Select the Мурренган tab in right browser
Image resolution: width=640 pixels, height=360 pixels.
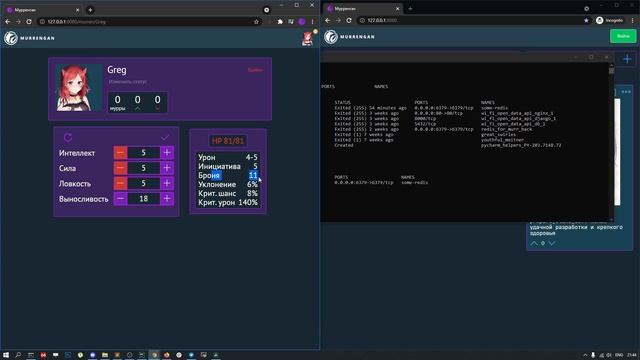[362, 9]
